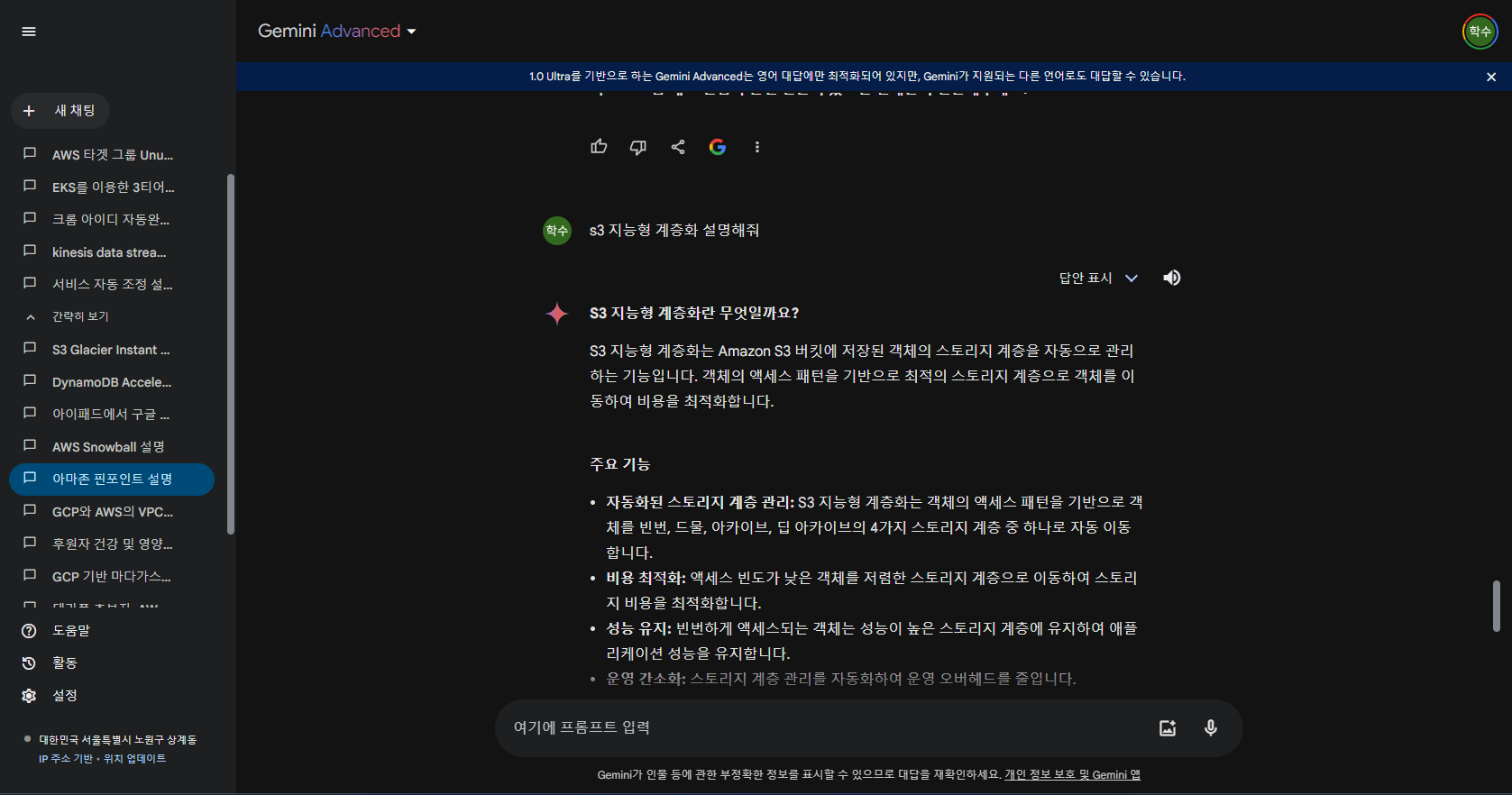
Task: Close the 1.0 Ultra notice banner
Action: [1491, 77]
